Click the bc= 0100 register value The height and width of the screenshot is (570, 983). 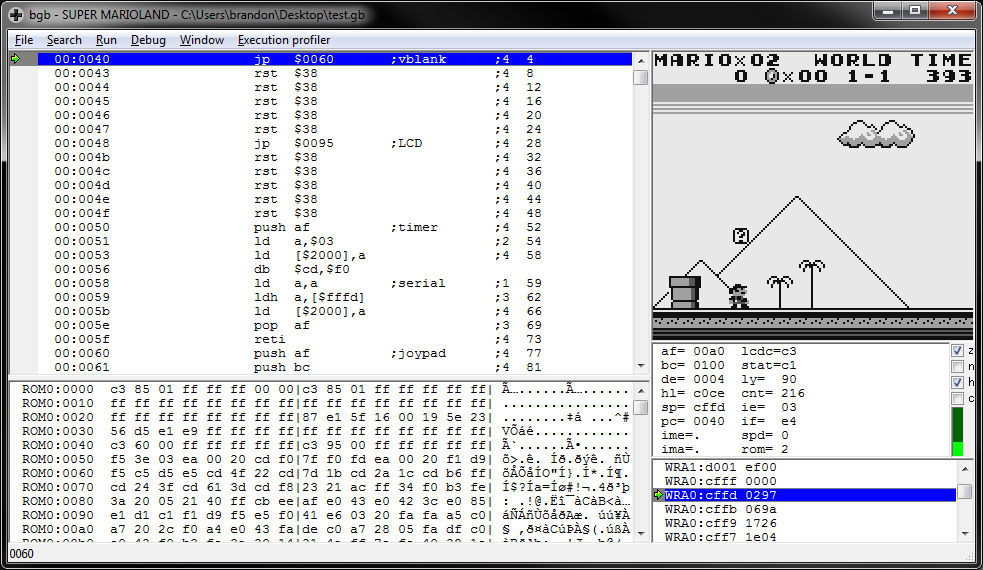click(x=693, y=366)
